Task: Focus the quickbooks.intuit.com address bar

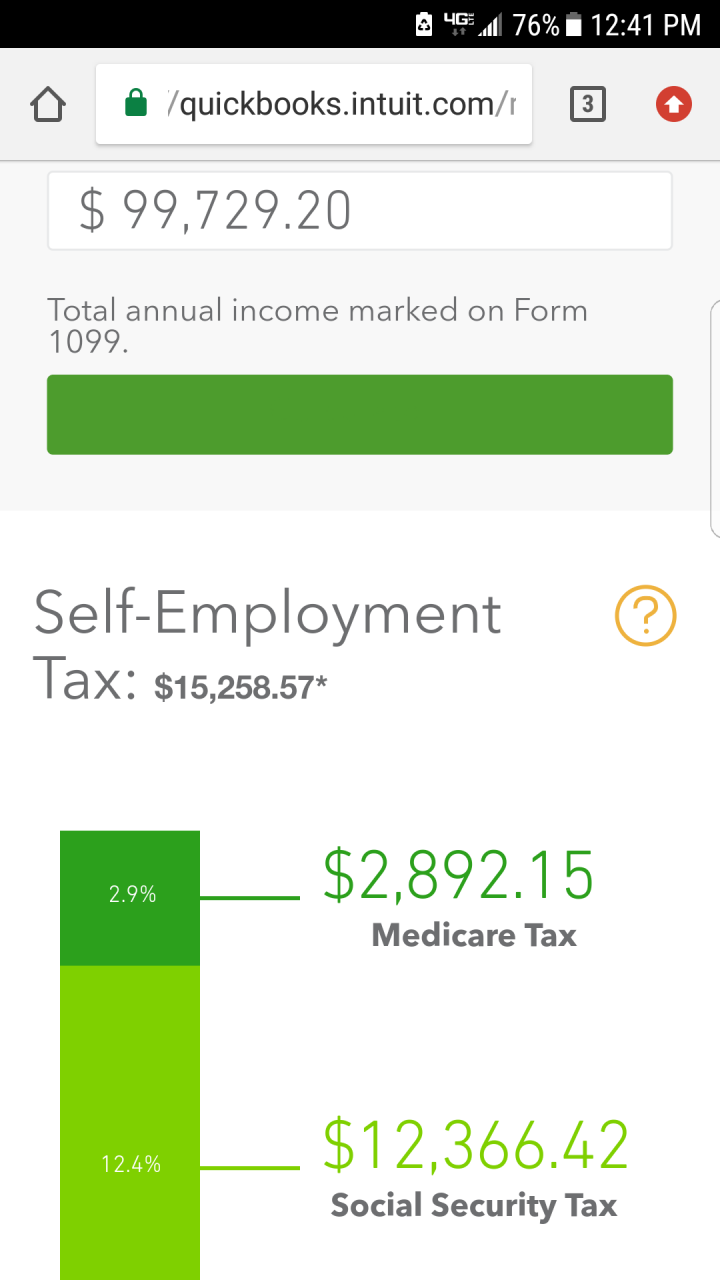Action: coord(340,104)
